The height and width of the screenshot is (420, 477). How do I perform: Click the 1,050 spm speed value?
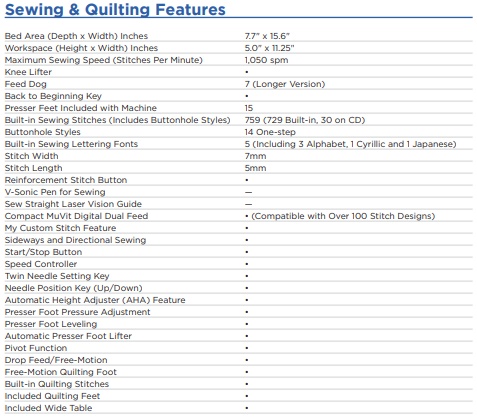tap(266, 60)
